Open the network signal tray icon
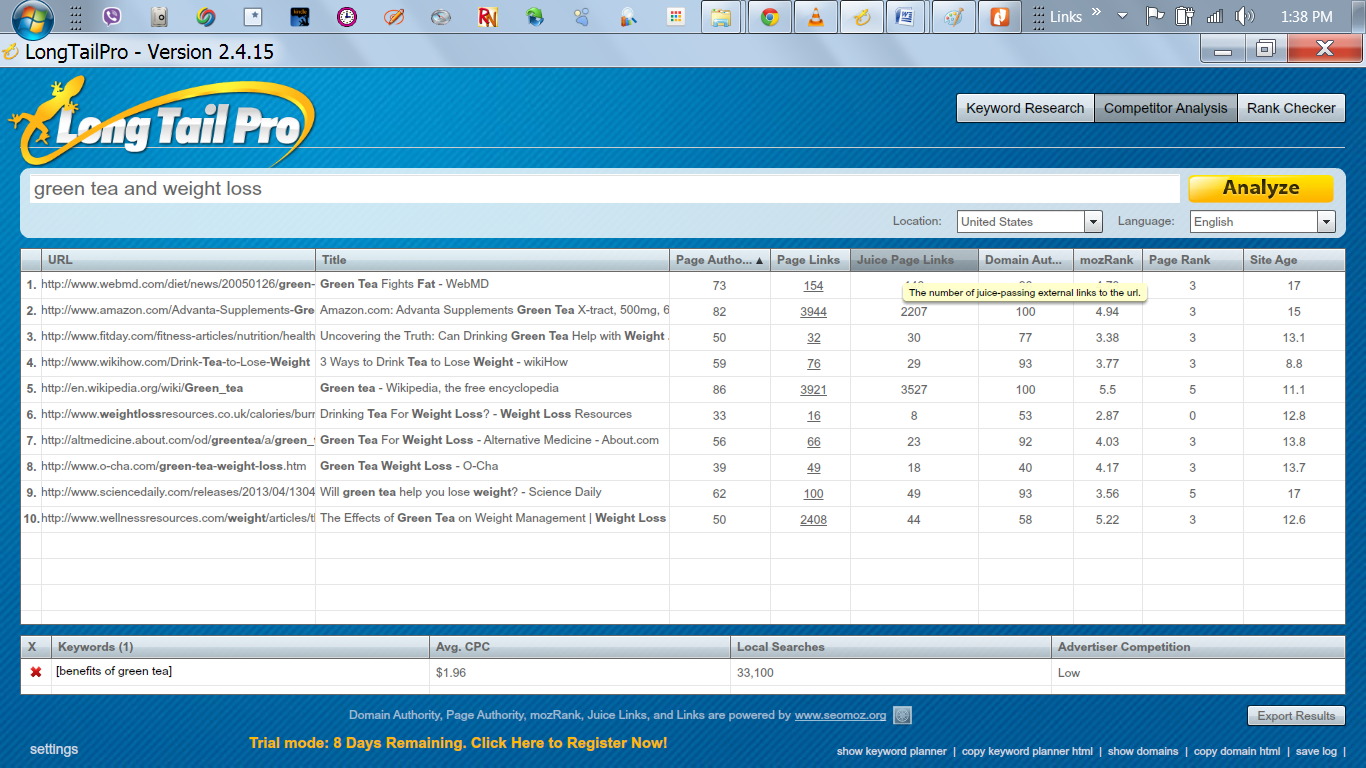The width and height of the screenshot is (1366, 768). coord(1214,16)
